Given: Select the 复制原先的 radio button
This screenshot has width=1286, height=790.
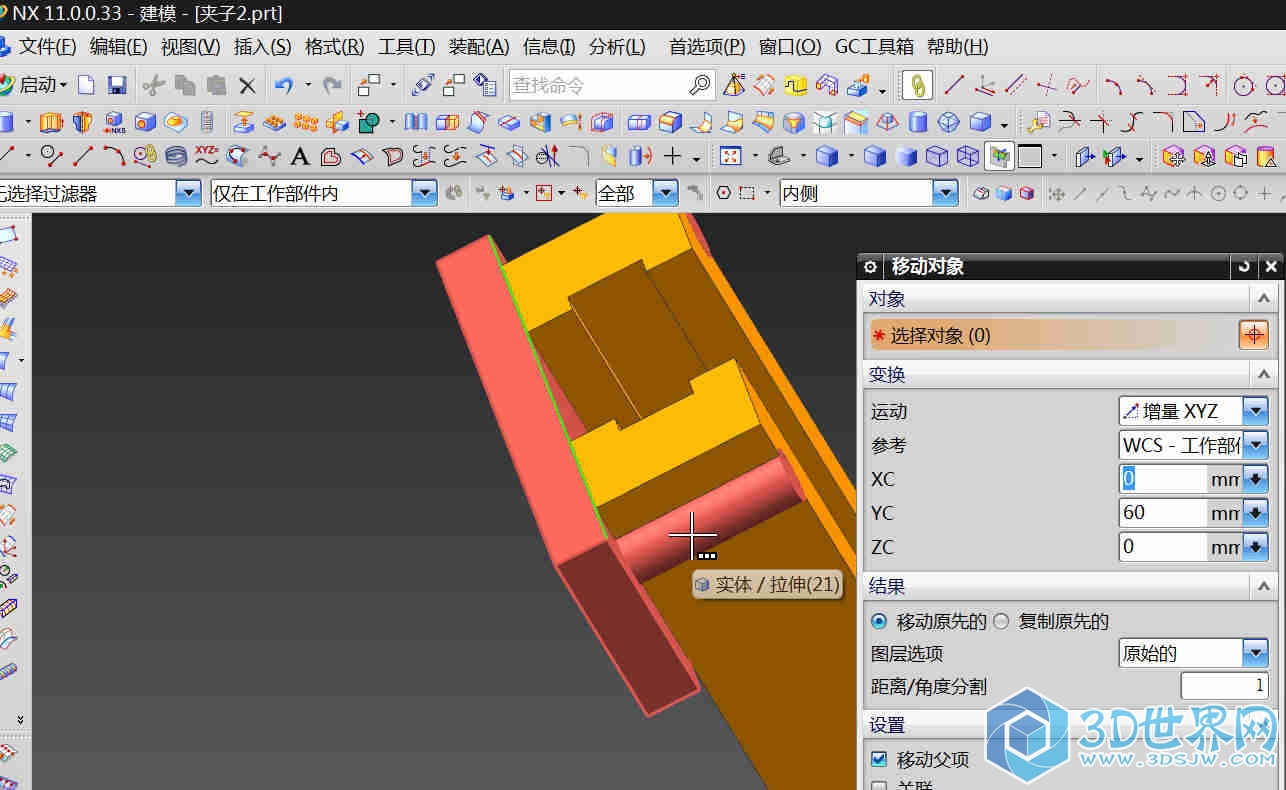Looking at the screenshot, I should point(1002,621).
